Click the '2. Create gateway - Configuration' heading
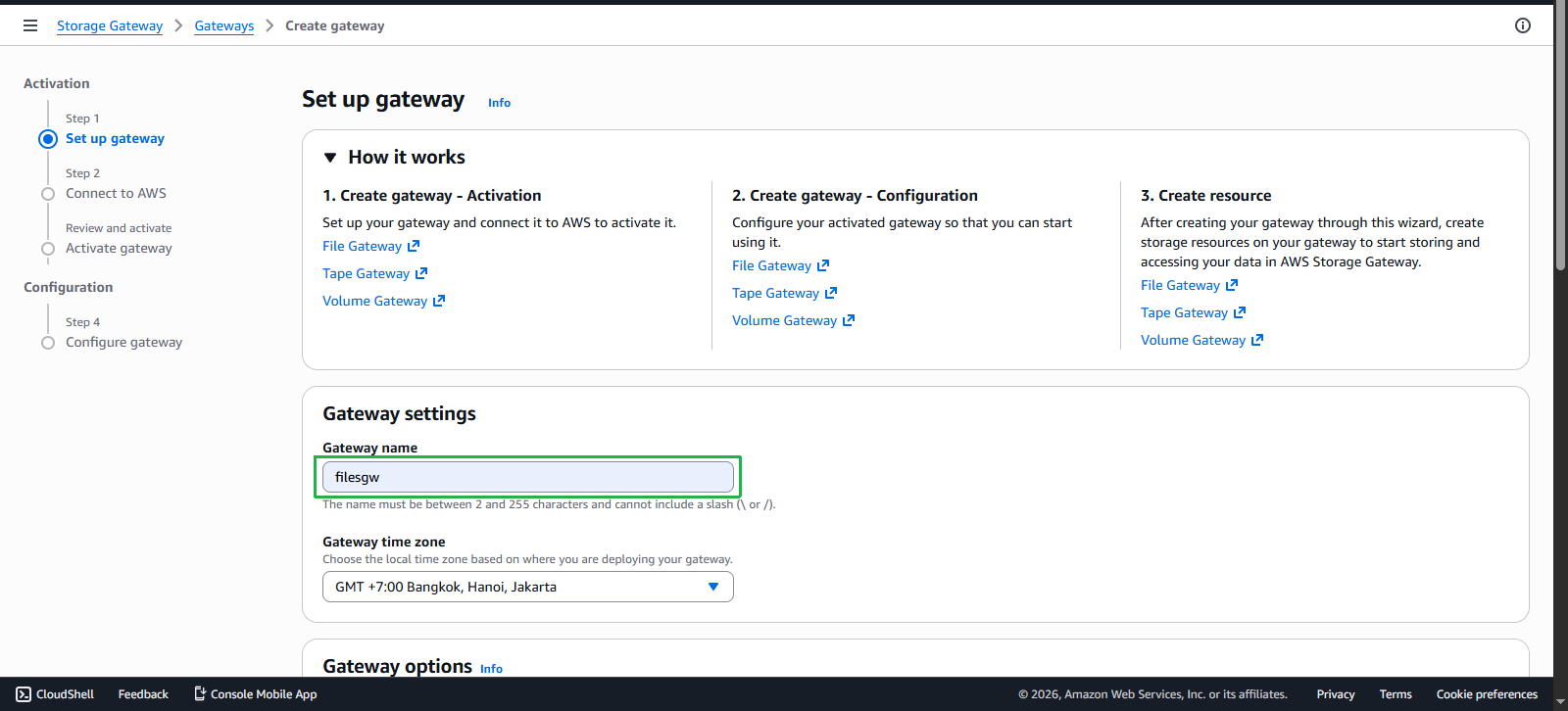1568x711 pixels. (856, 196)
